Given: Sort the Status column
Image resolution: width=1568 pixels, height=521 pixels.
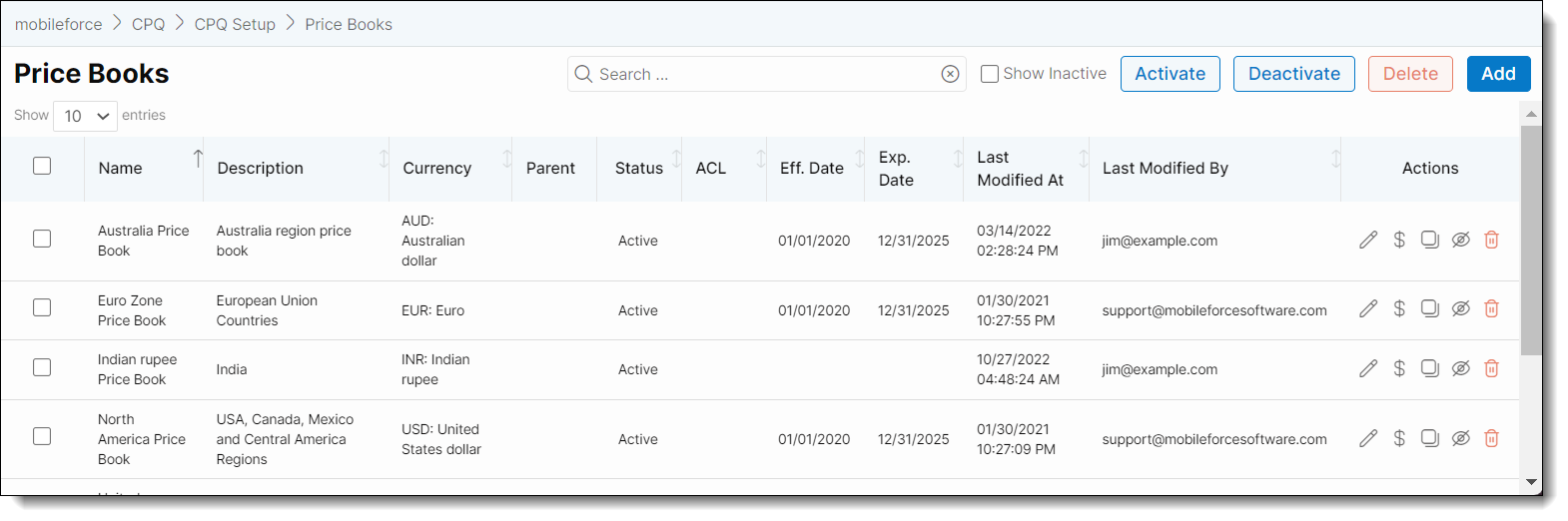Looking at the screenshot, I should pyautogui.click(x=676, y=158).
